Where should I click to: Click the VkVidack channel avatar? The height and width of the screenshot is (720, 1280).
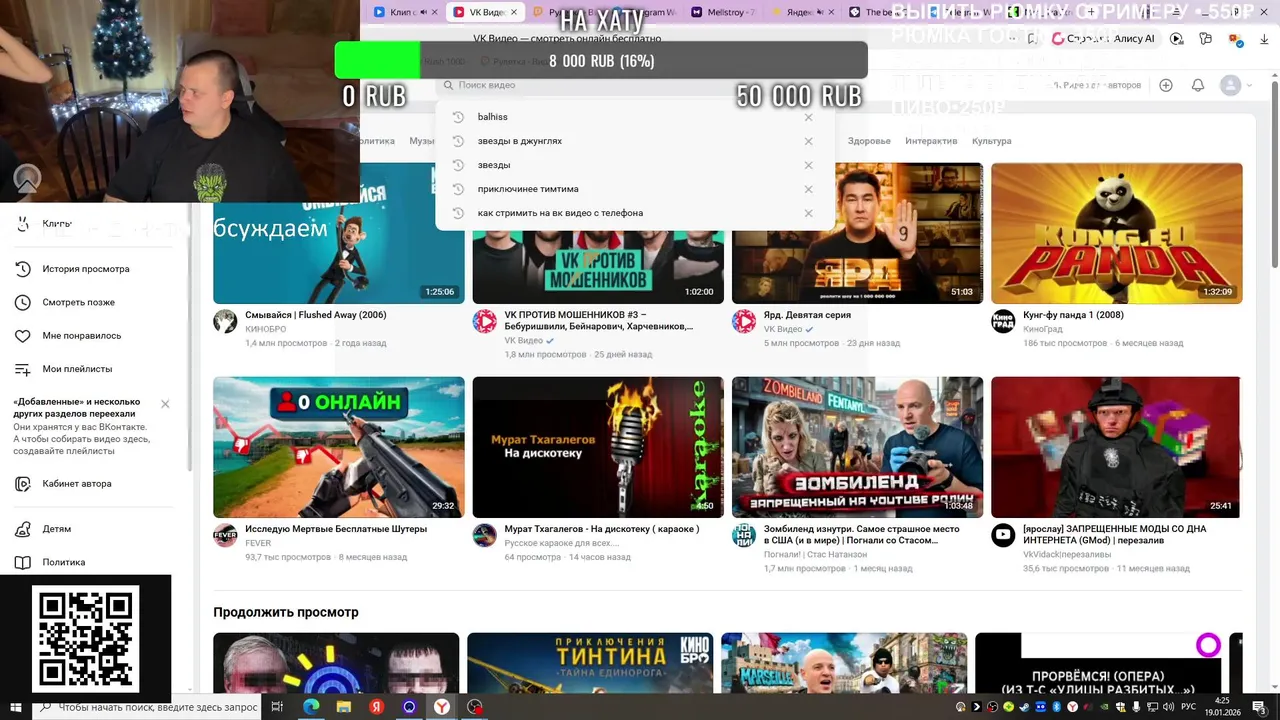[x=1003, y=535]
